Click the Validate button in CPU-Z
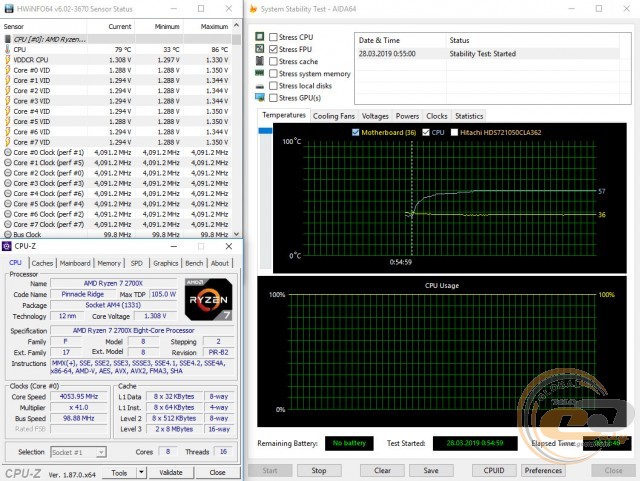Image resolution: width=640 pixels, height=481 pixels. click(x=171, y=472)
